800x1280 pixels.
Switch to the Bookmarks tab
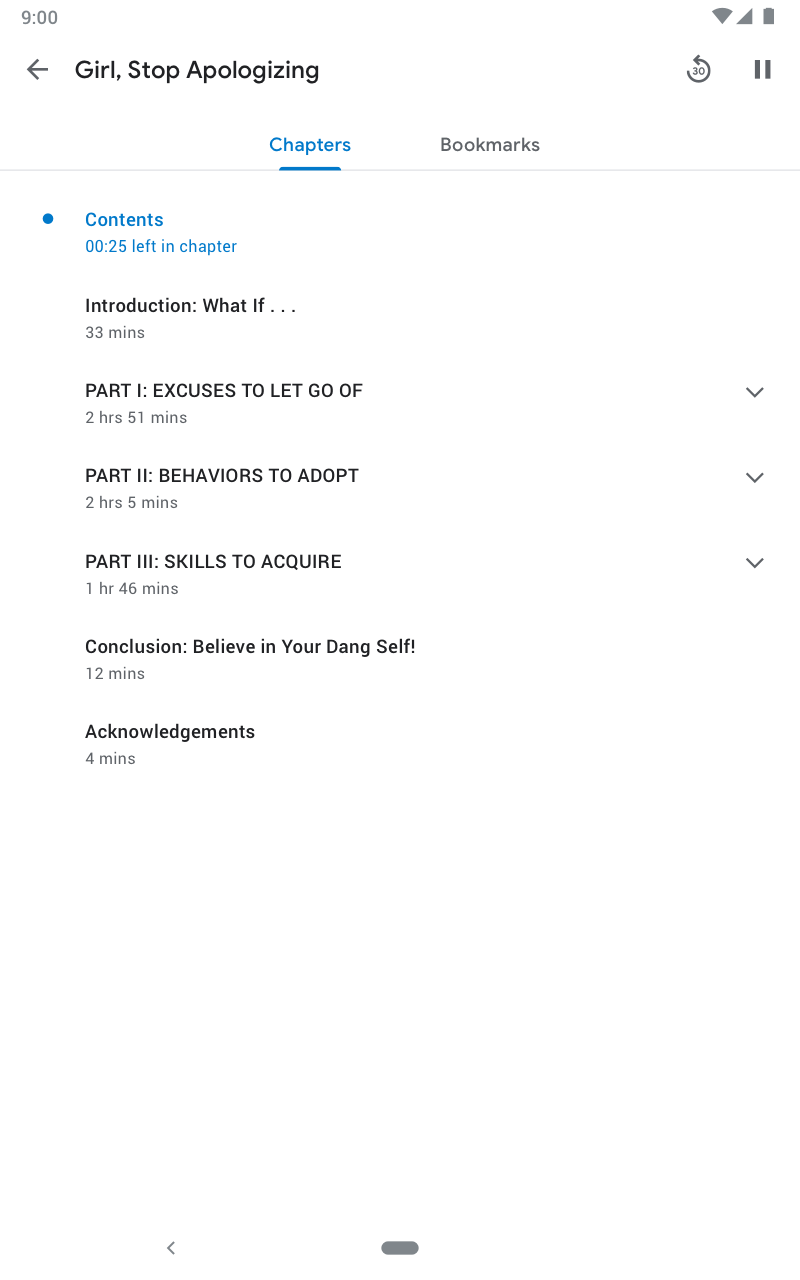tap(489, 145)
